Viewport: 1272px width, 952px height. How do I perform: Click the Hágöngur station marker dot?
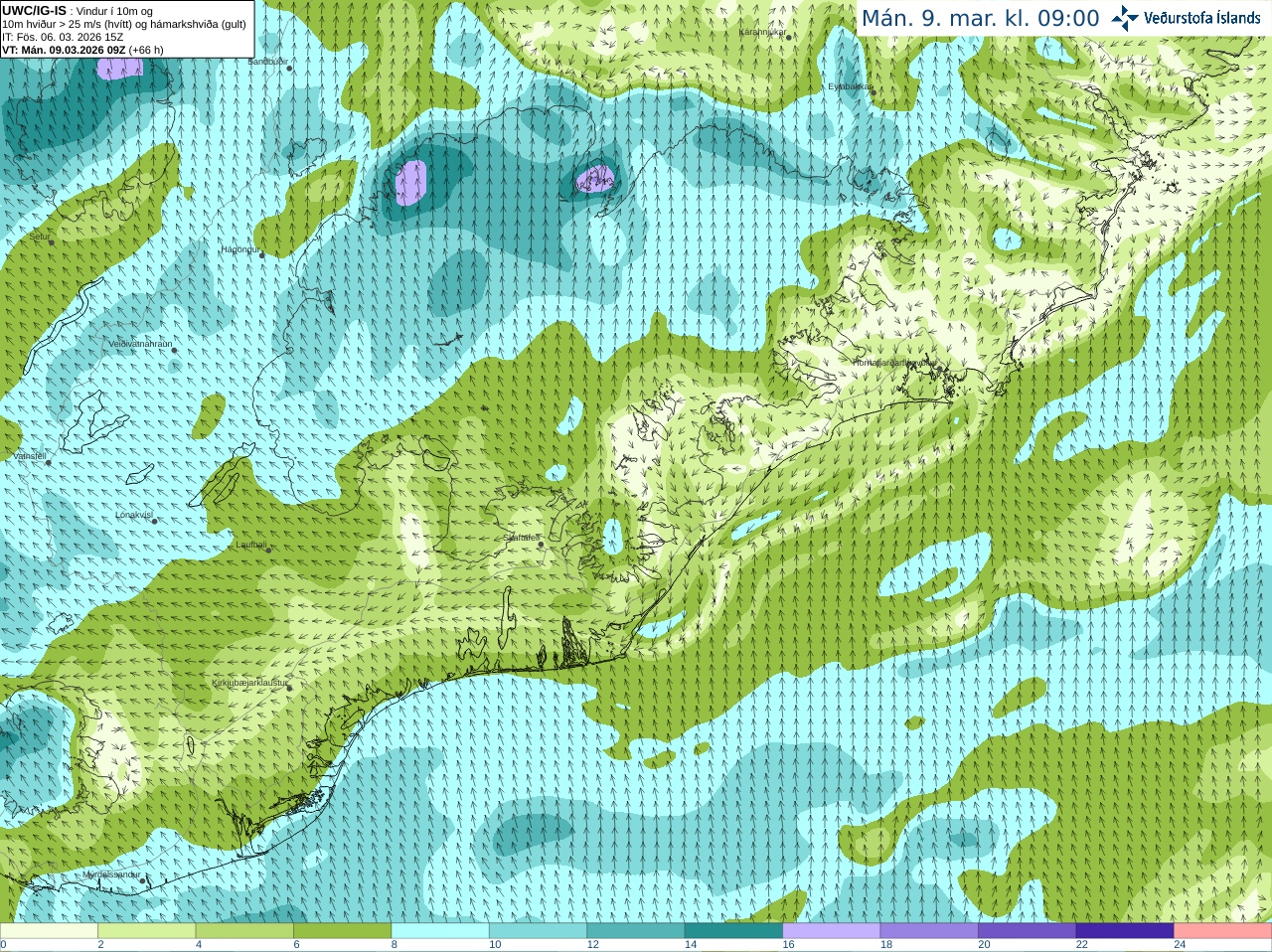coord(262,255)
